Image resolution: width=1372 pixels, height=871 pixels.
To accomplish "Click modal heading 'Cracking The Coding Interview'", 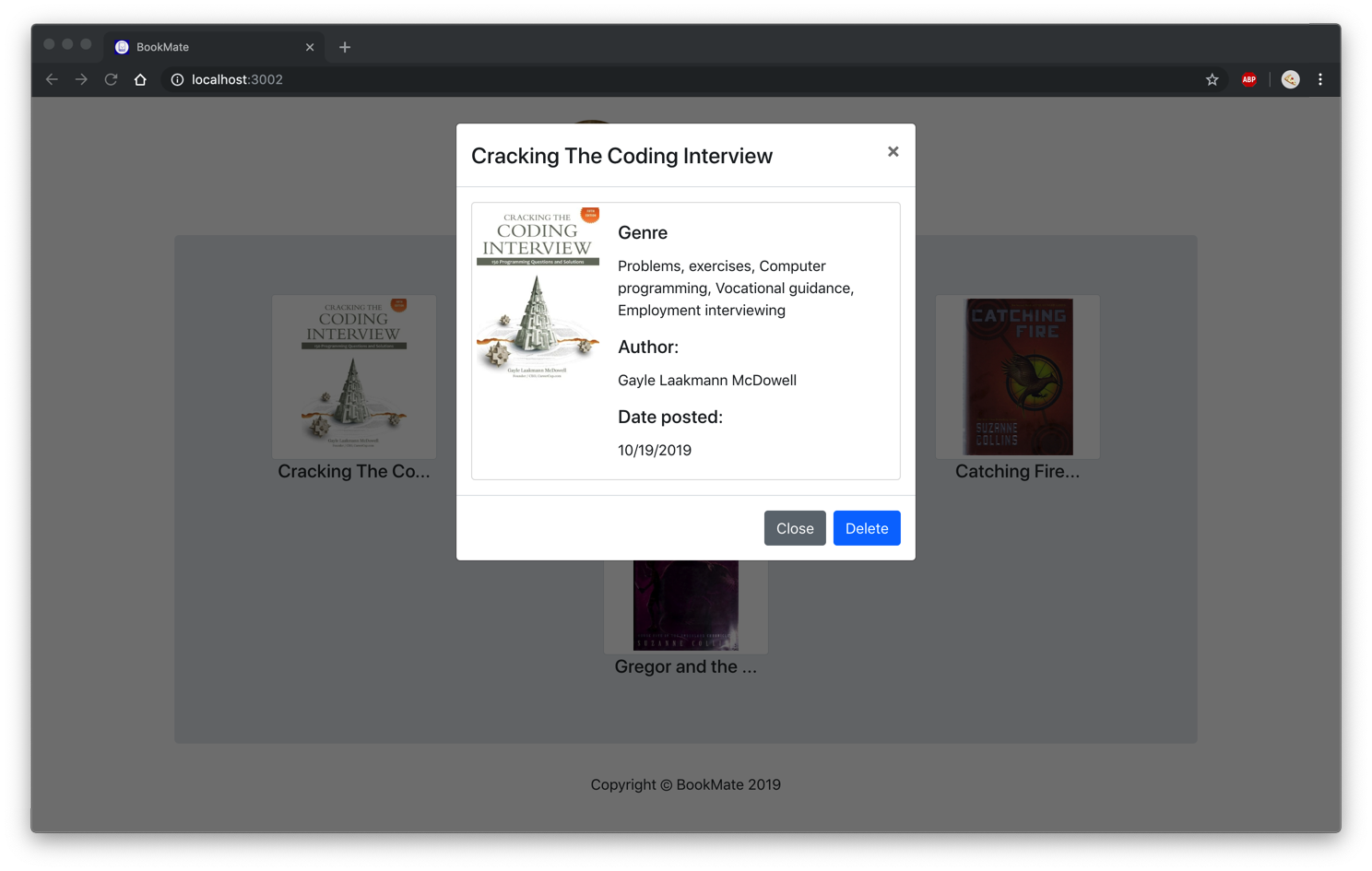I will pos(621,156).
